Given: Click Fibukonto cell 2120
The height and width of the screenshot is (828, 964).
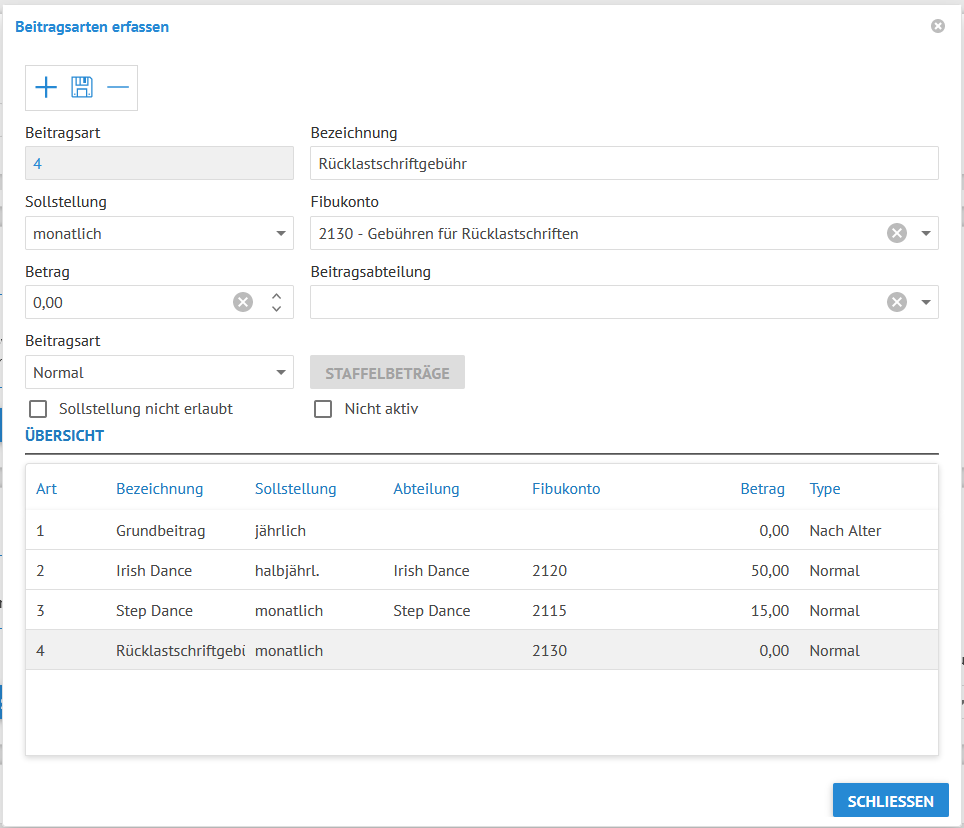Looking at the screenshot, I should (x=549, y=570).
